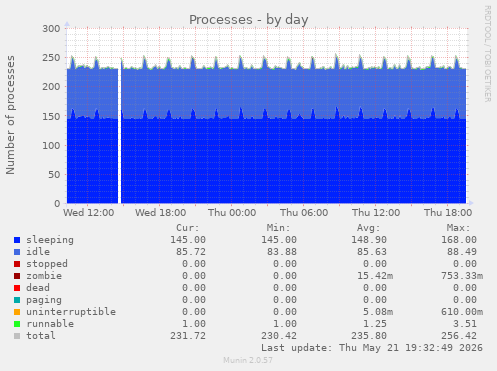Viewport: 497px width, 371px height.
Task: Click the 300 y-axis tick label
Action: click(x=51, y=29)
